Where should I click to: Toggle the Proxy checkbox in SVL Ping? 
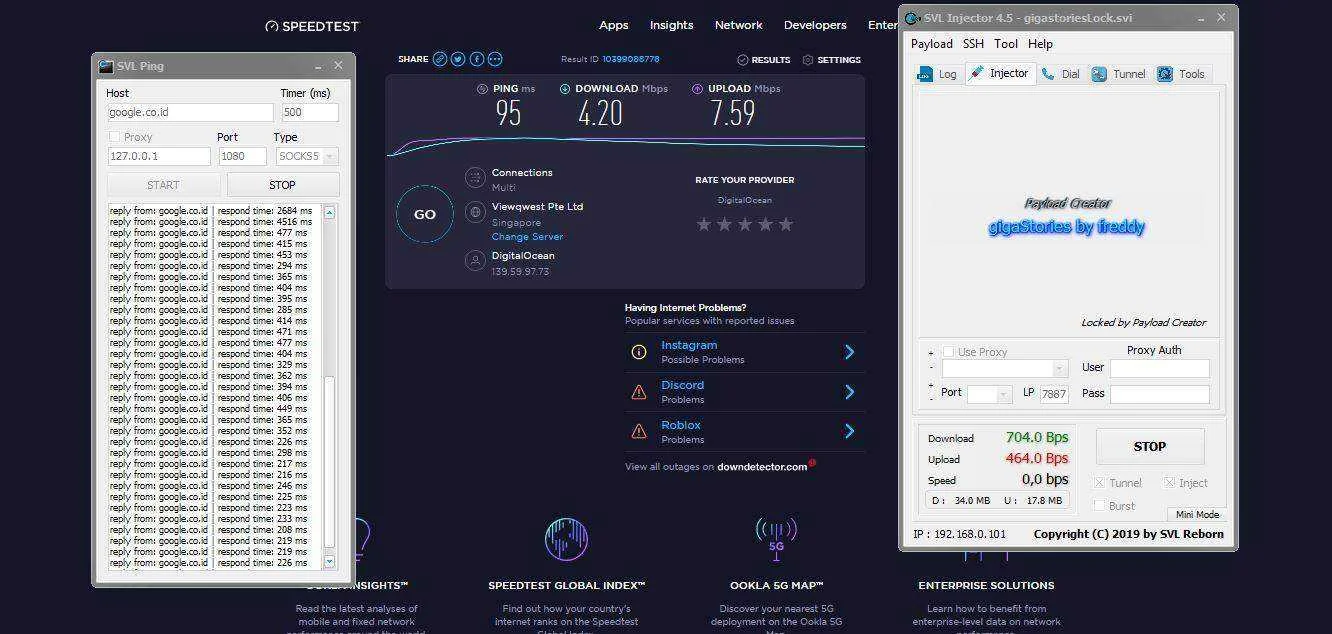tap(114, 137)
